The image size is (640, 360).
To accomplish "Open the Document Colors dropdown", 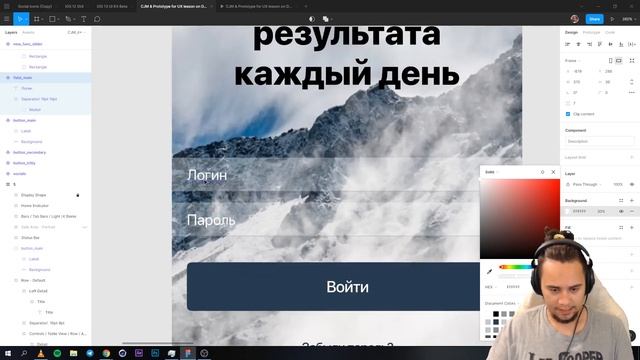I will 502,303.
